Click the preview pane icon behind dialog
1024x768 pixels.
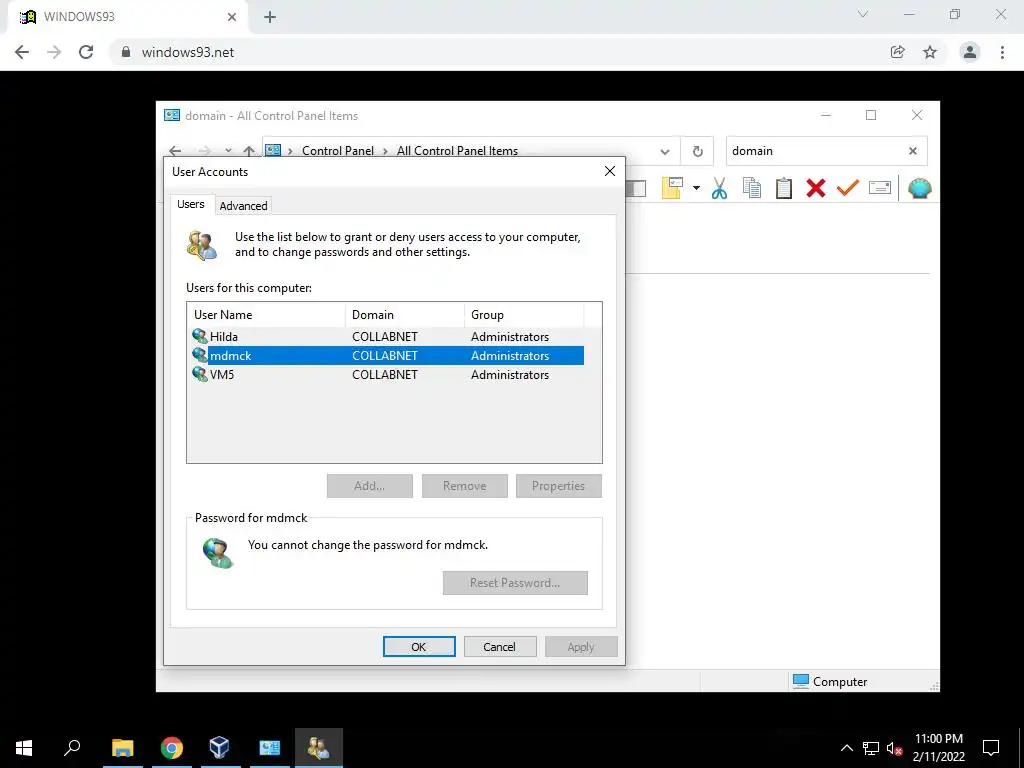click(x=636, y=188)
